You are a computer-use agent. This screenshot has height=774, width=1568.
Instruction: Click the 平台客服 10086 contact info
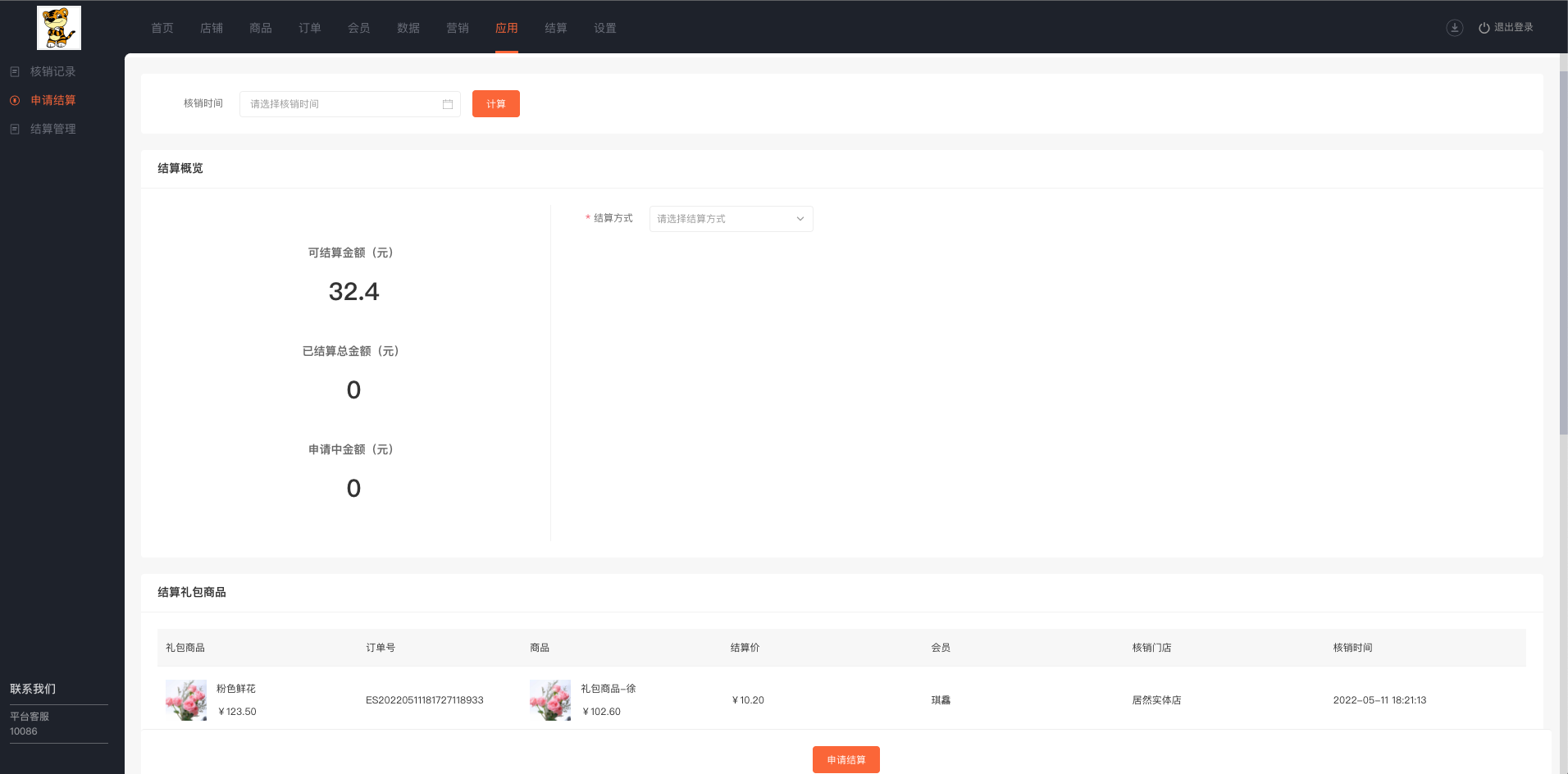click(x=30, y=724)
